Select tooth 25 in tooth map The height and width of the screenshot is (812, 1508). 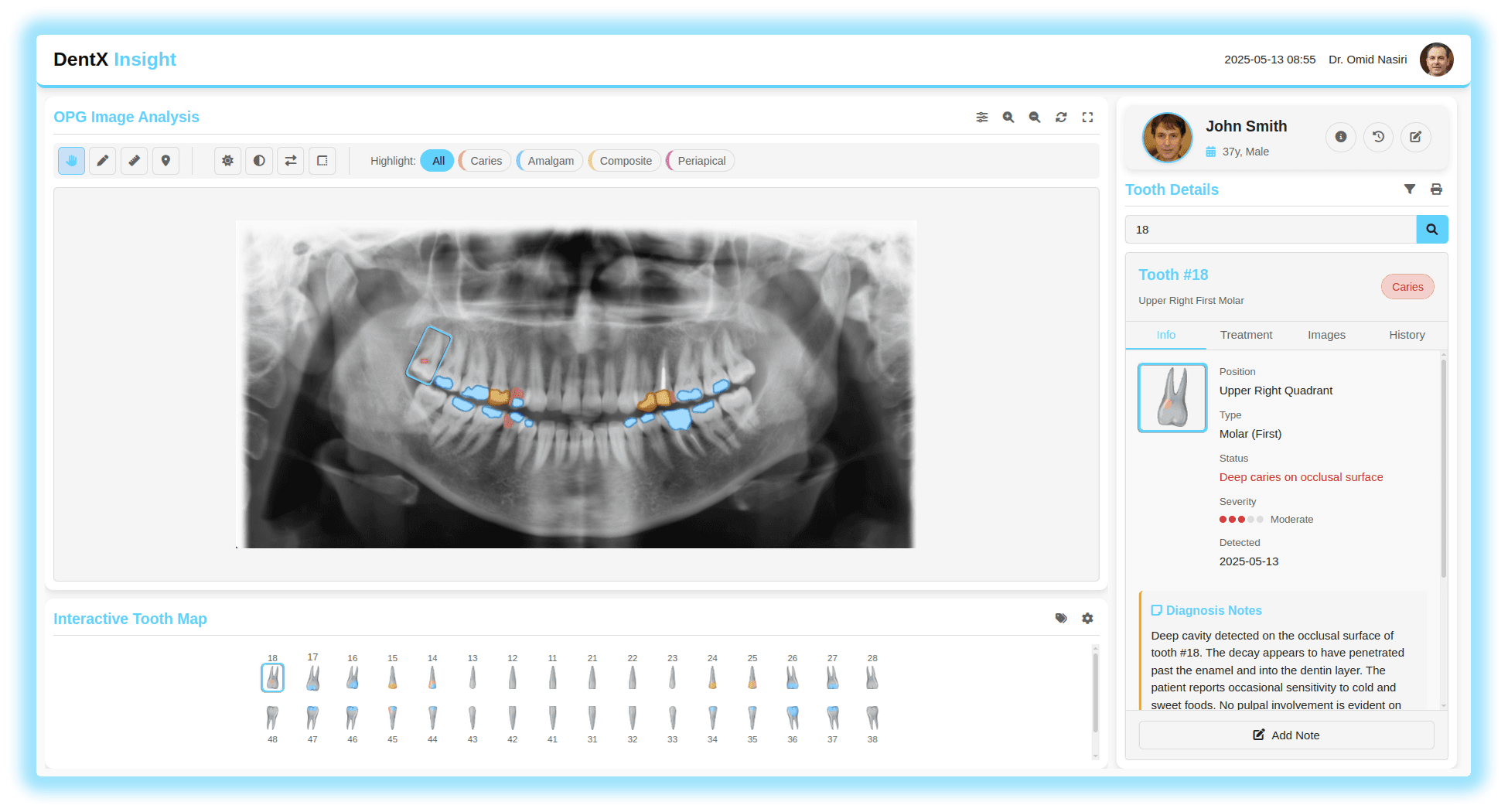tap(752, 677)
